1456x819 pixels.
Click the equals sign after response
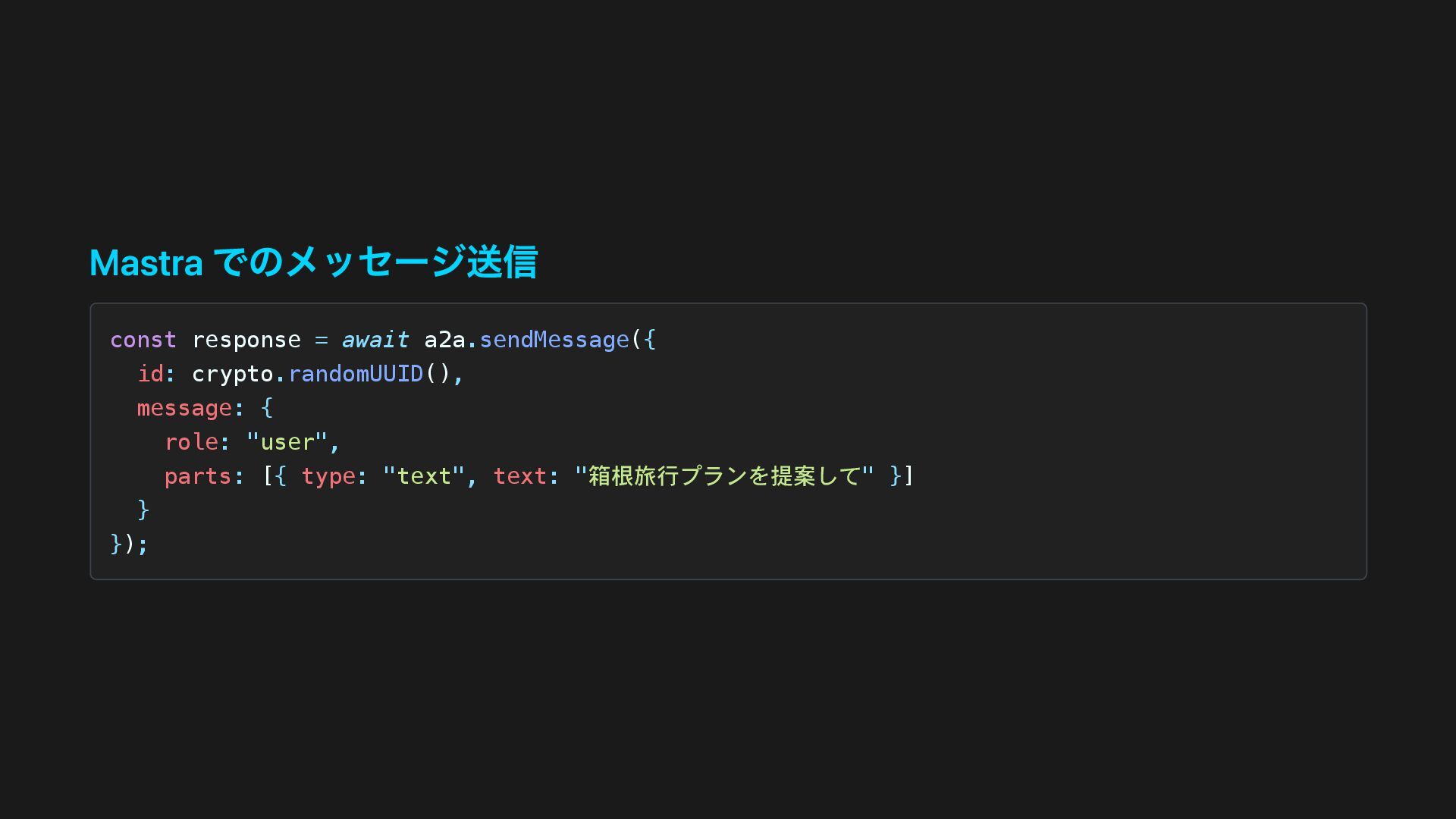click(x=321, y=340)
